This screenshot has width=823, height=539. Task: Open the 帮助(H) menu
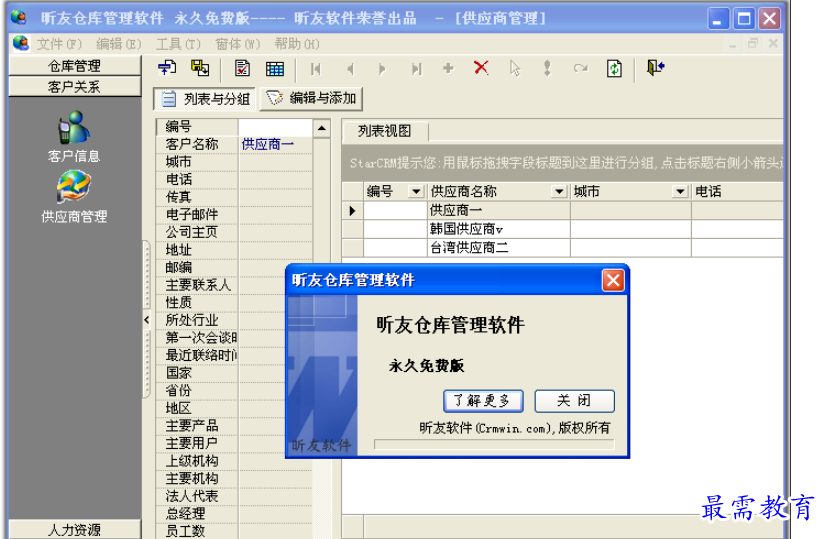pyautogui.click(x=297, y=44)
